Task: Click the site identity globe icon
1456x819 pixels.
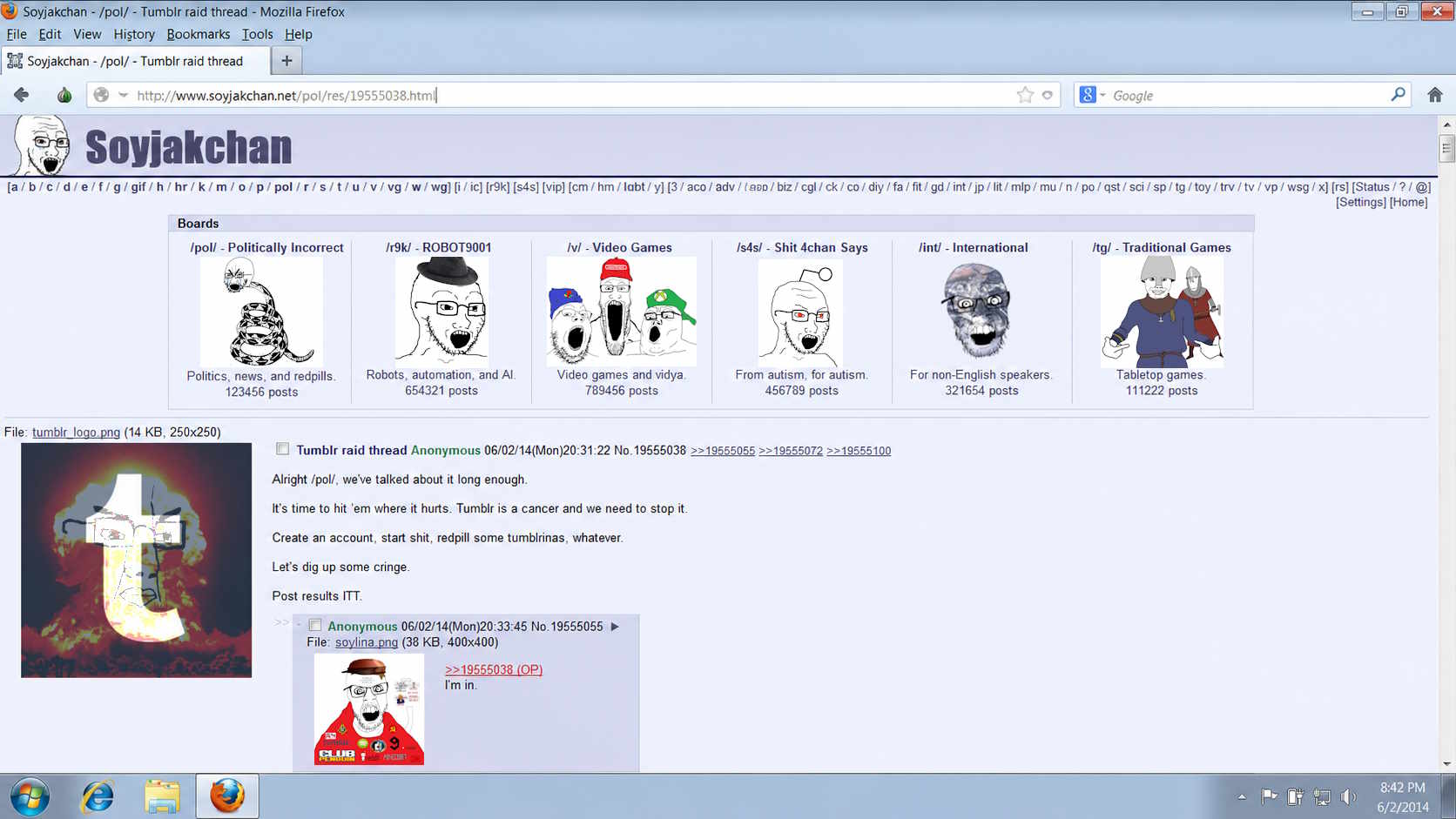Action: 101,95
